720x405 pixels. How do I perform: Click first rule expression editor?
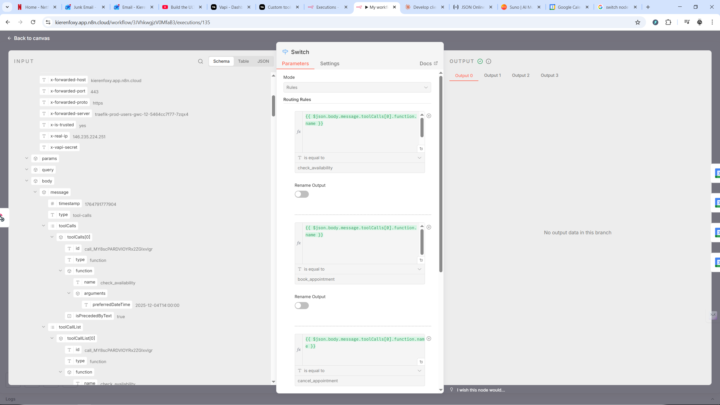(x=360, y=132)
